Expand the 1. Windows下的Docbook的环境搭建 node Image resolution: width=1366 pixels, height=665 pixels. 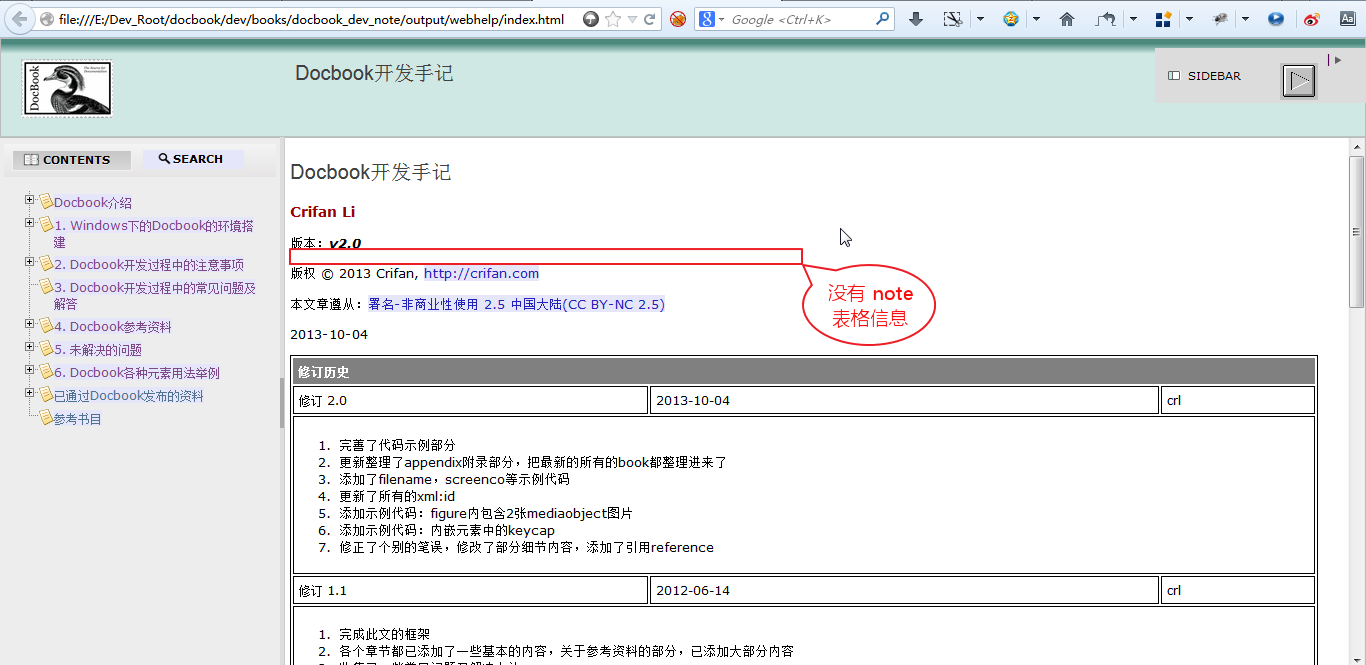(x=30, y=223)
